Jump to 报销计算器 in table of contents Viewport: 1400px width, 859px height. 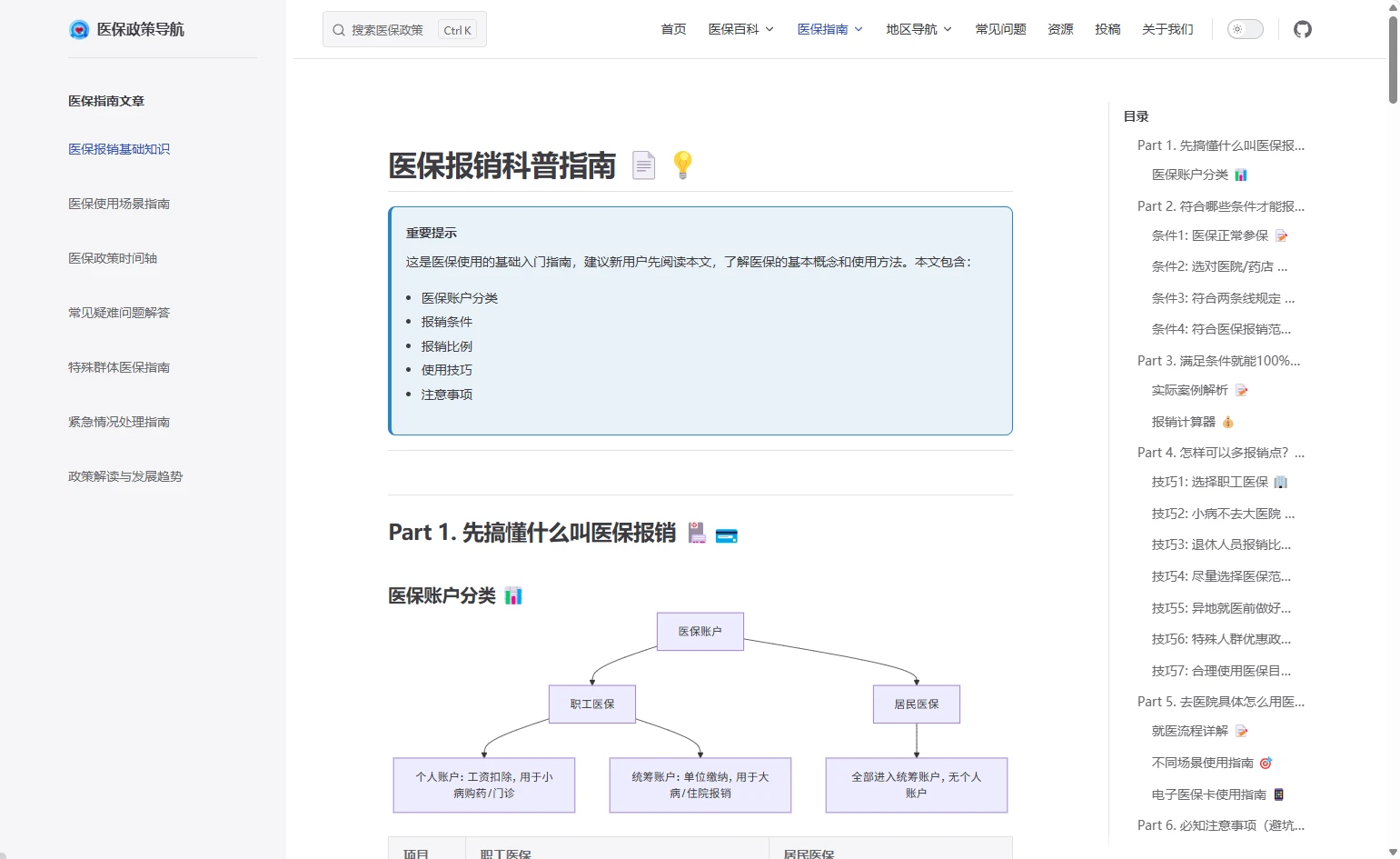(1183, 422)
